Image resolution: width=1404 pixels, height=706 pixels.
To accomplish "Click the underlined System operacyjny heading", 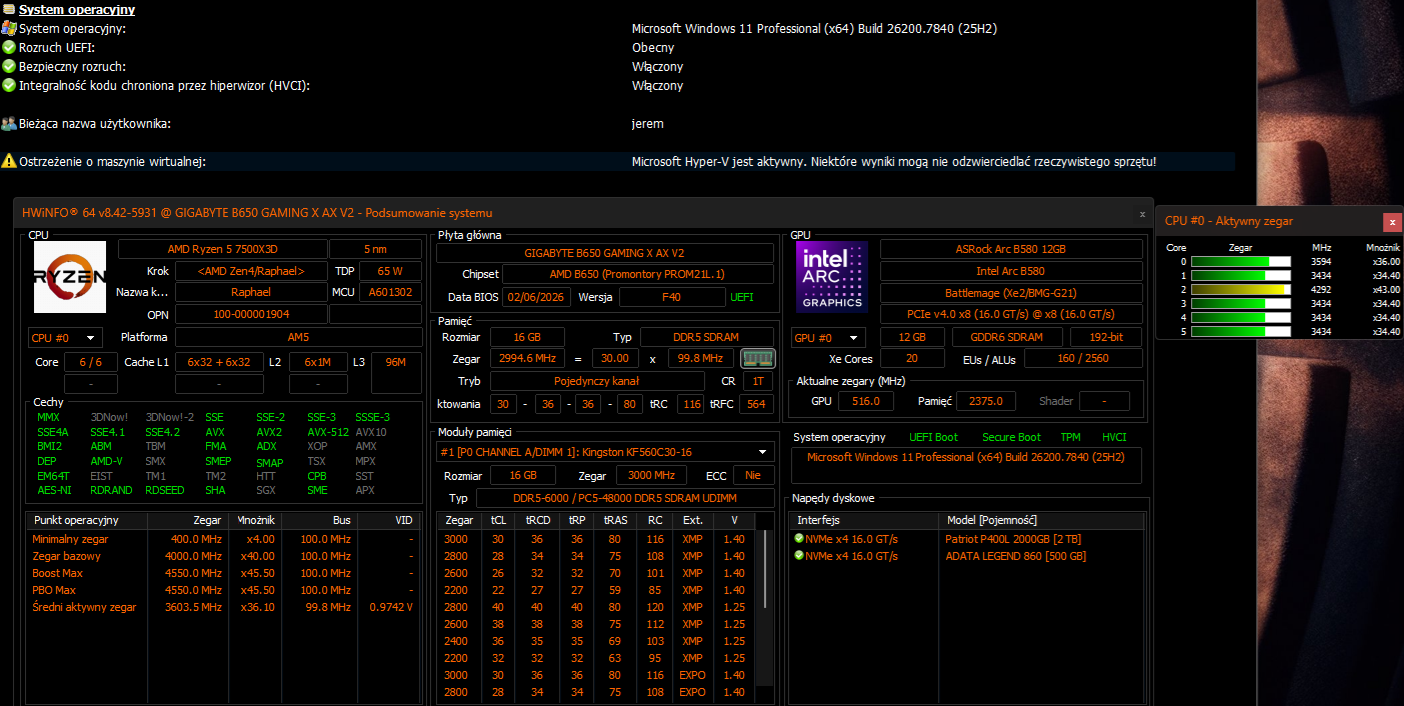I will pos(77,10).
